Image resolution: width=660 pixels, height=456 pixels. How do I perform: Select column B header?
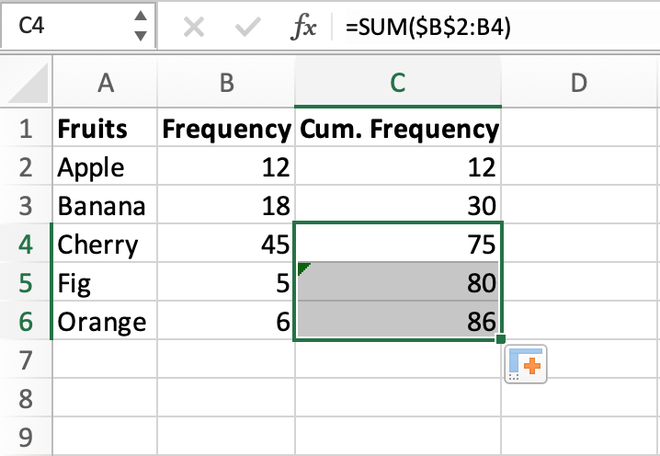click(x=226, y=82)
